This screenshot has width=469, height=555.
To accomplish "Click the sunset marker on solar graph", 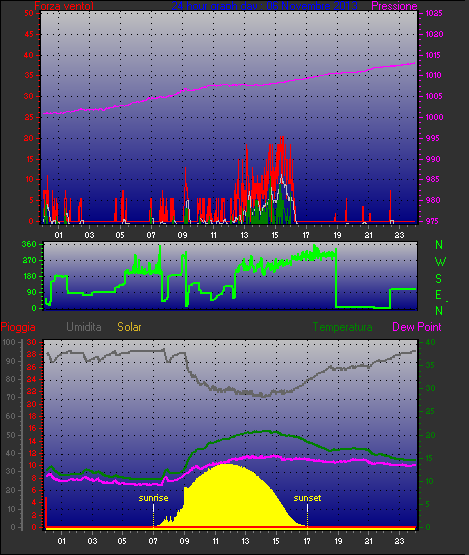I will (x=307, y=498).
